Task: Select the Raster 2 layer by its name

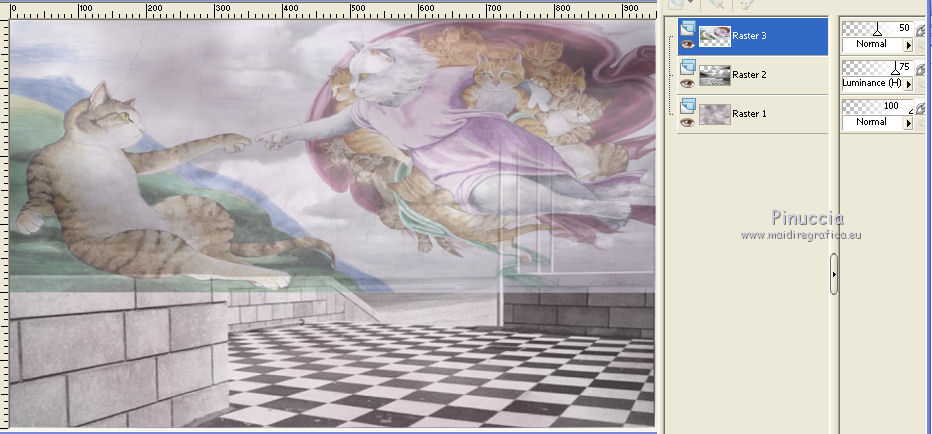Action: coord(749,75)
